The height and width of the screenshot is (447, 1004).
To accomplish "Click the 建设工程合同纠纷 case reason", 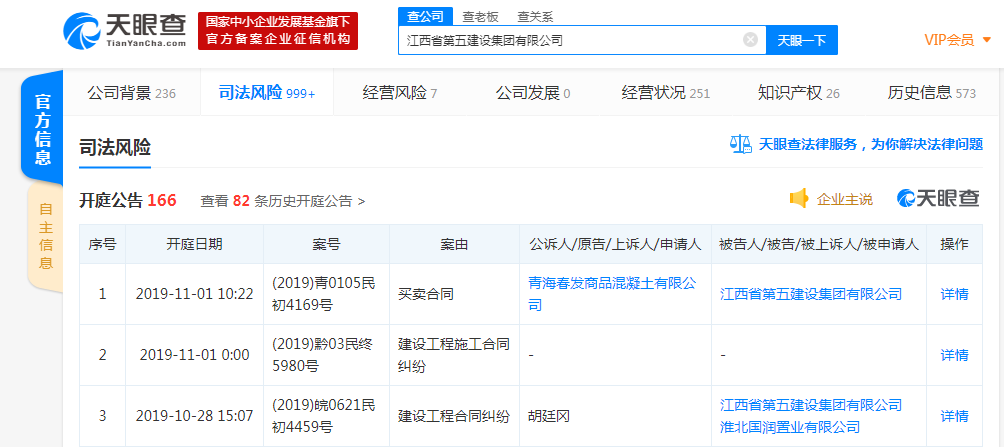I will (x=454, y=416).
